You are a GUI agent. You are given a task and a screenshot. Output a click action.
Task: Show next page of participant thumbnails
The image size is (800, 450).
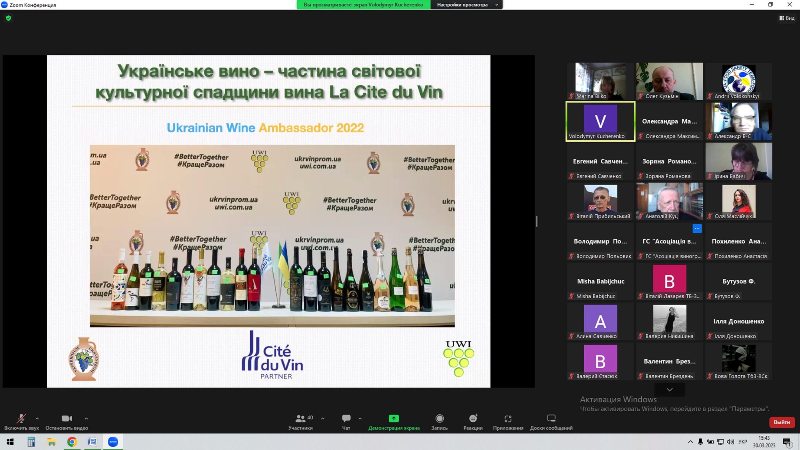669,389
